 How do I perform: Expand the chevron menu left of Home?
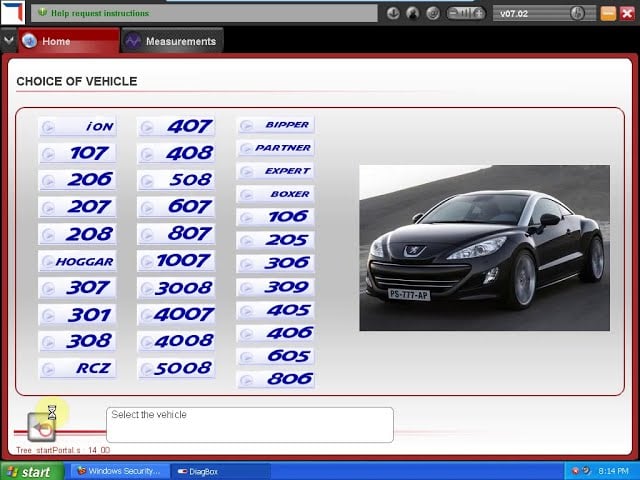click(9, 40)
